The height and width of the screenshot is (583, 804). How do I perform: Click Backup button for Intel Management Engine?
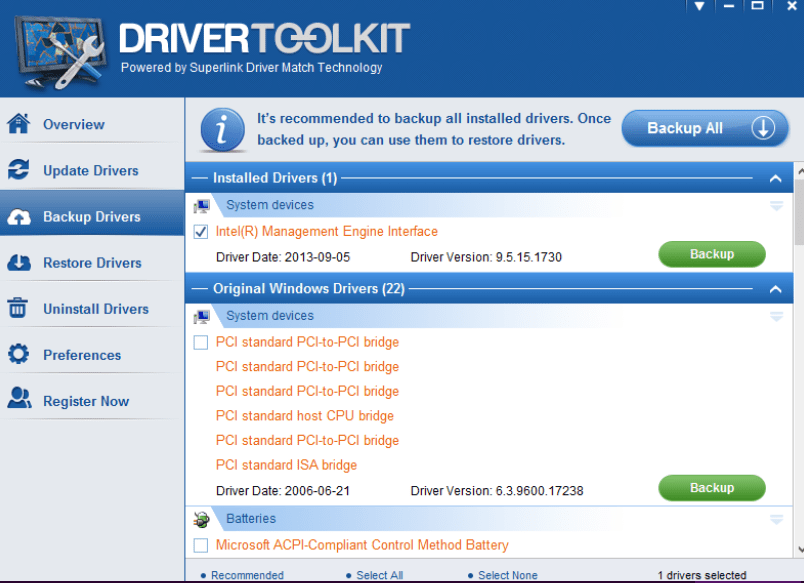point(711,254)
